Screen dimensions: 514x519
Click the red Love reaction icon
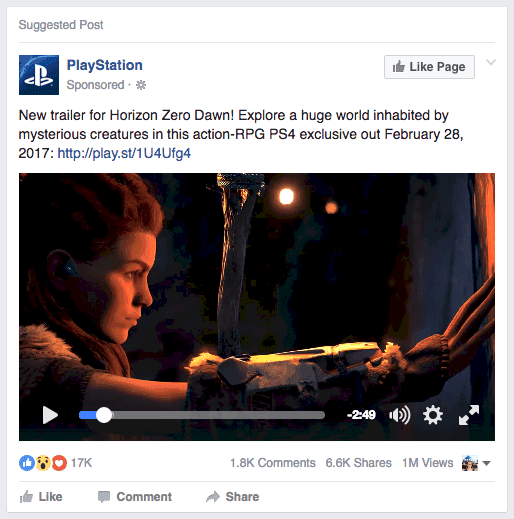point(59,463)
